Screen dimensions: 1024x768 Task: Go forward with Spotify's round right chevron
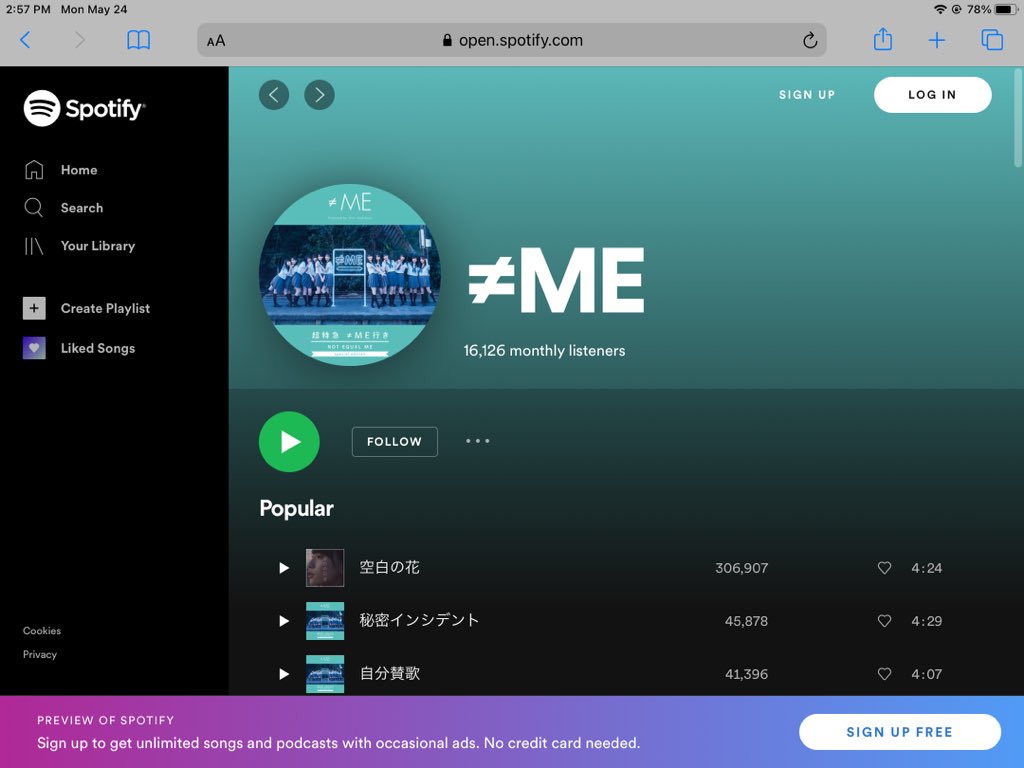319,95
